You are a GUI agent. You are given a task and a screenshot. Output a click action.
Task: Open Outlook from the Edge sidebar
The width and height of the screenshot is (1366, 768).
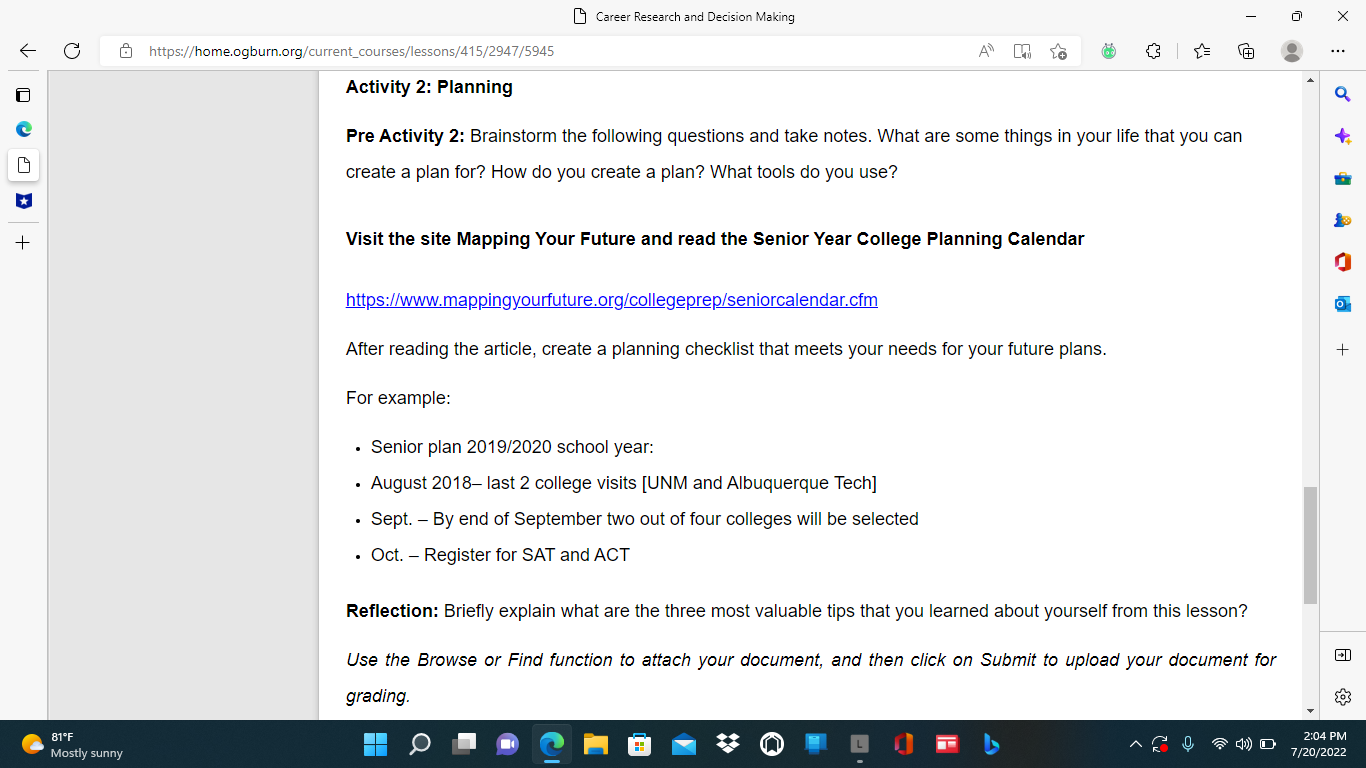click(1343, 304)
